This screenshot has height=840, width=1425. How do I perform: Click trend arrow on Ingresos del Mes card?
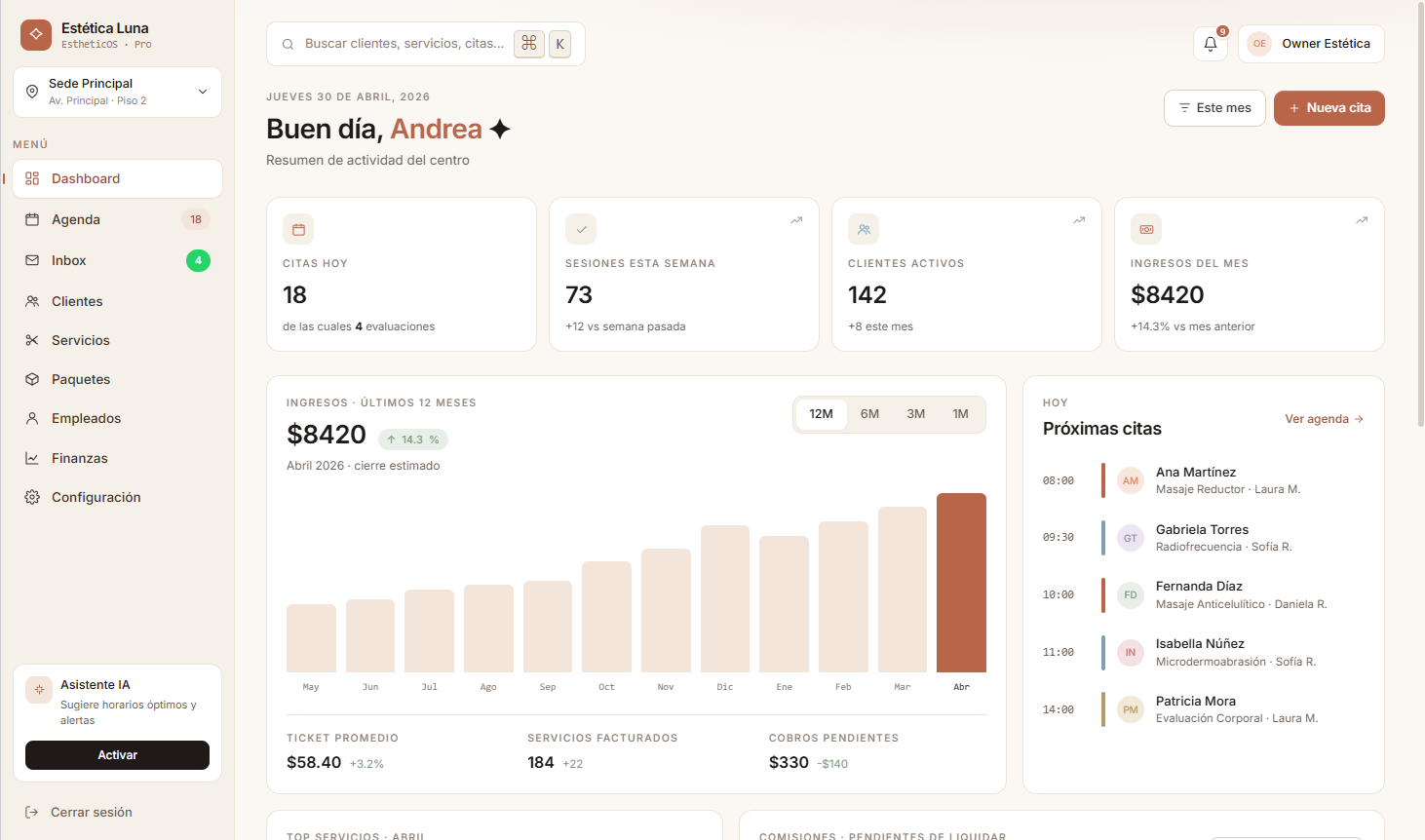pos(1362,220)
